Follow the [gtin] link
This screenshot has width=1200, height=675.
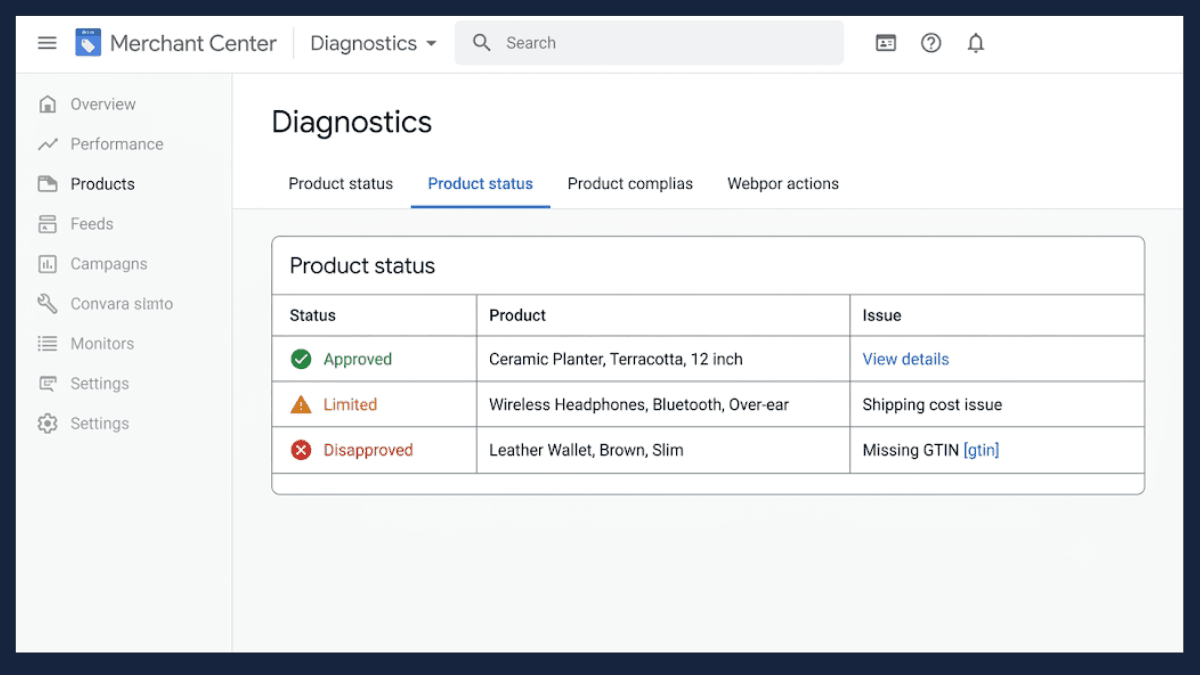click(x=981, y=450)
